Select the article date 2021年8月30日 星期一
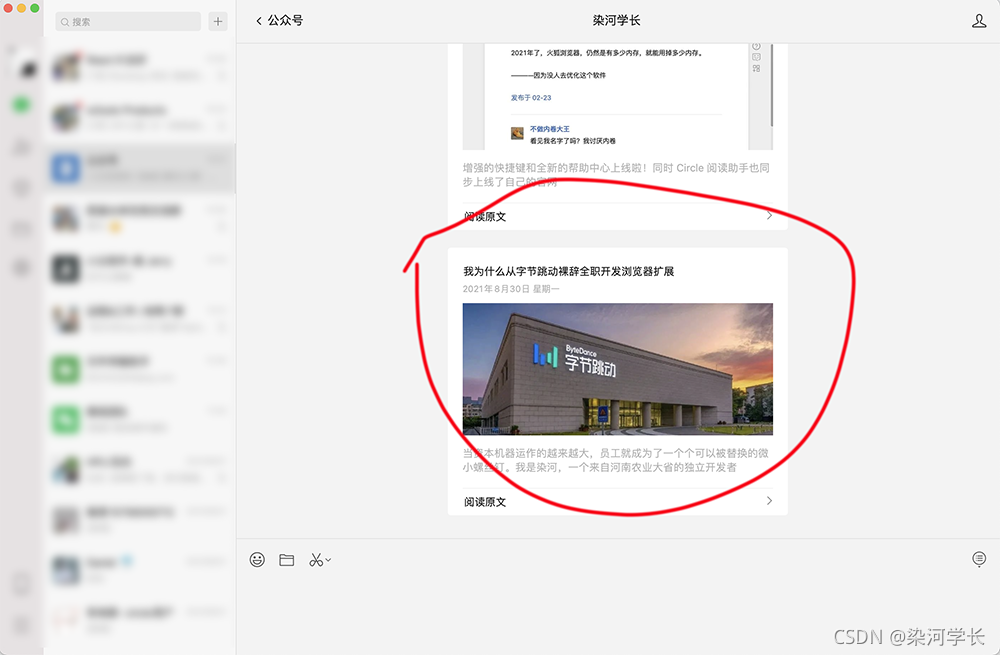Viewport: 1000px width, 655px height. coord(511,289)
